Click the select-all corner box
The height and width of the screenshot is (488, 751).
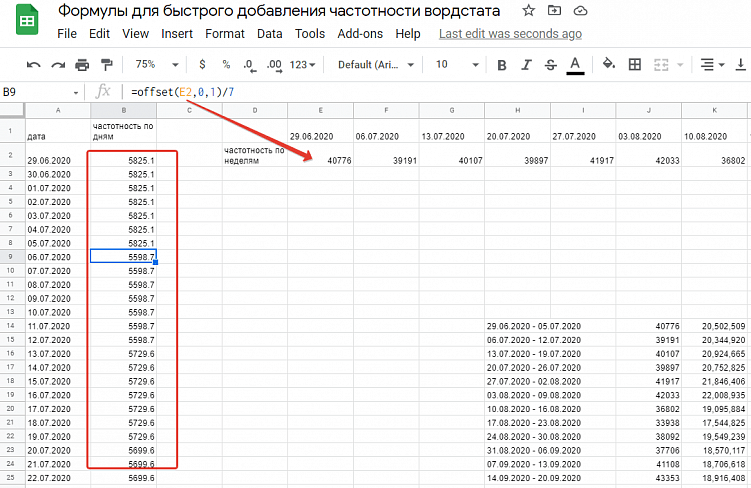(12, 110)
